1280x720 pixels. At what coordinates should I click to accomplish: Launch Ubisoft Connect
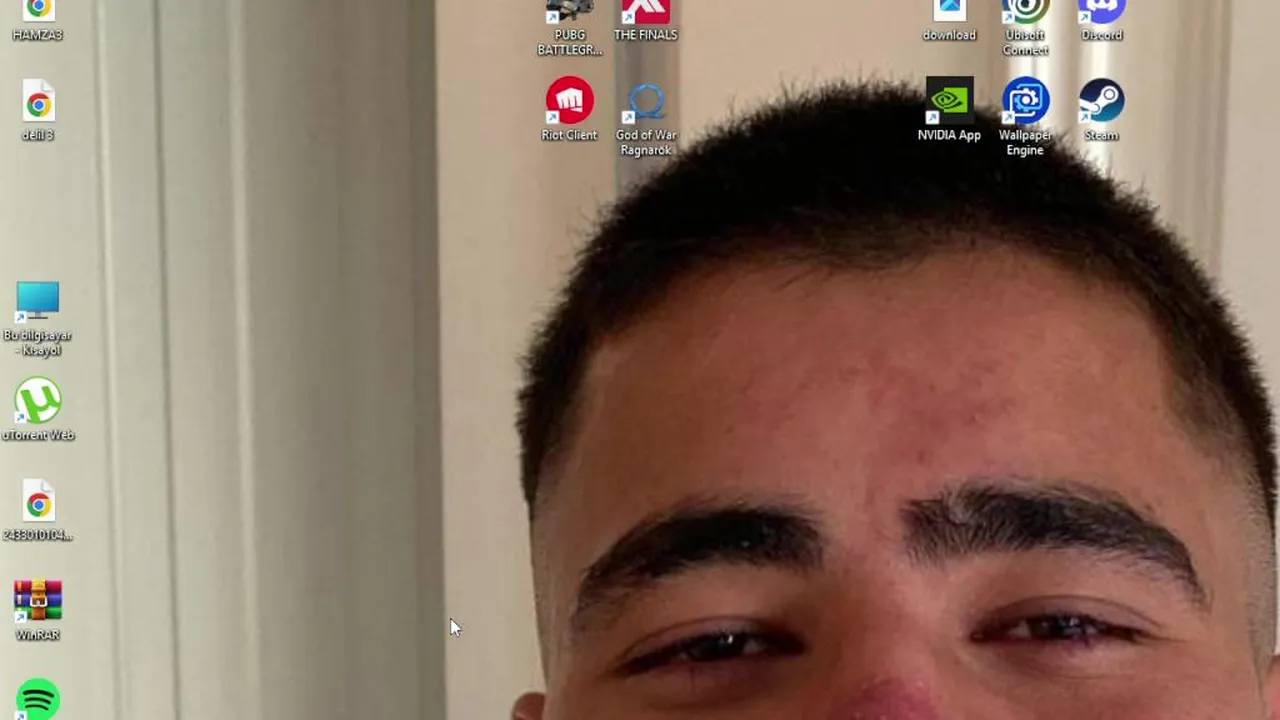click(x=1025, y=10)
